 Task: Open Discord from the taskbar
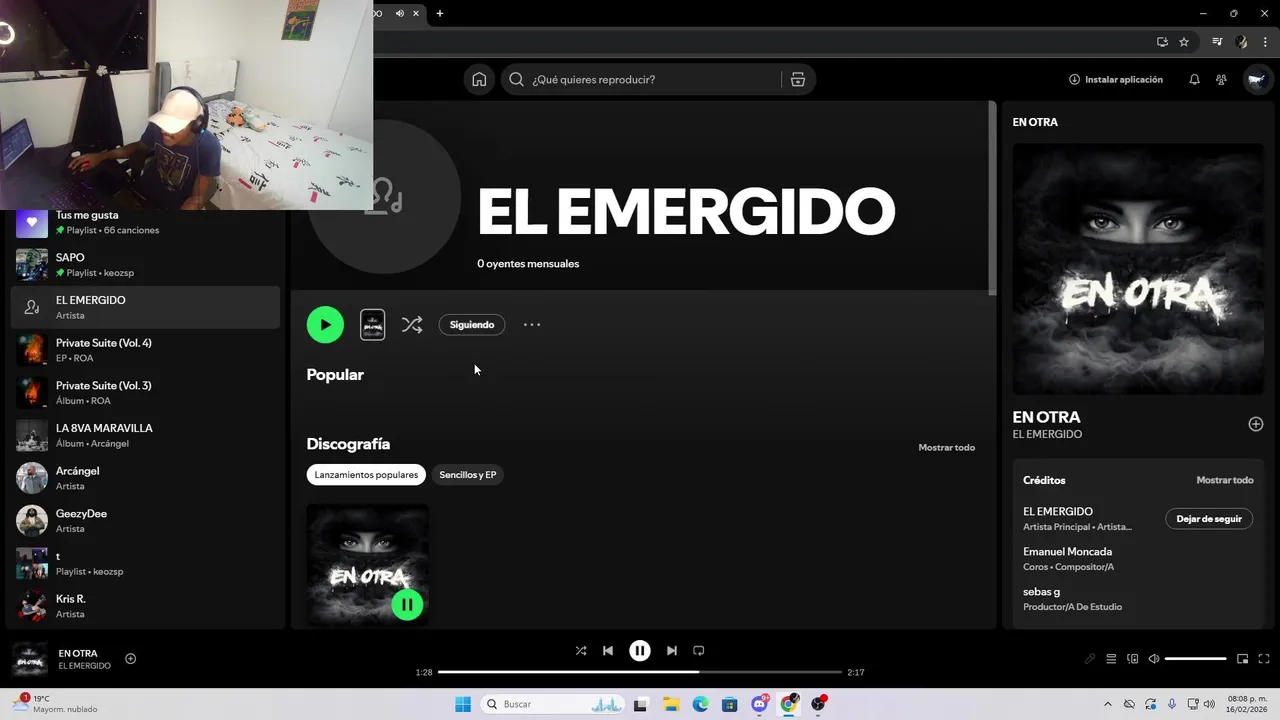click(x=759, y=704)
